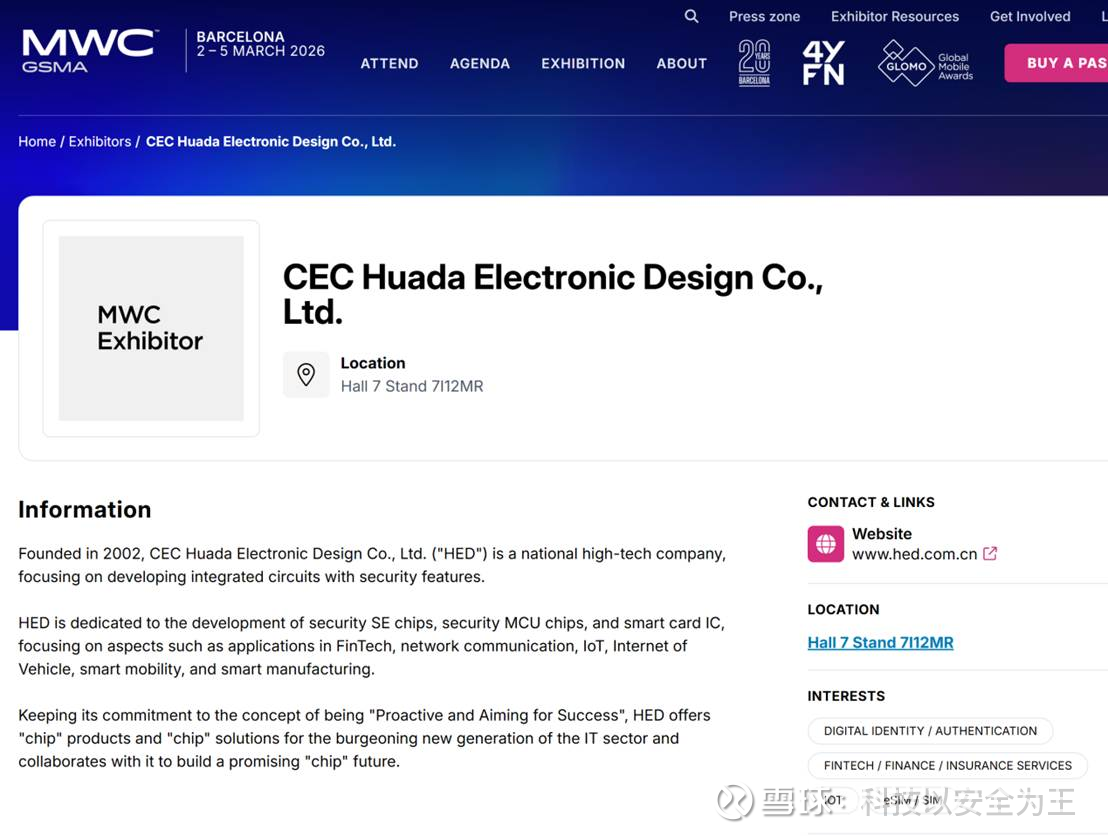Go to Press zone
The height and width of the screenshot is (836, 1108).
click(x=764, y=16)
